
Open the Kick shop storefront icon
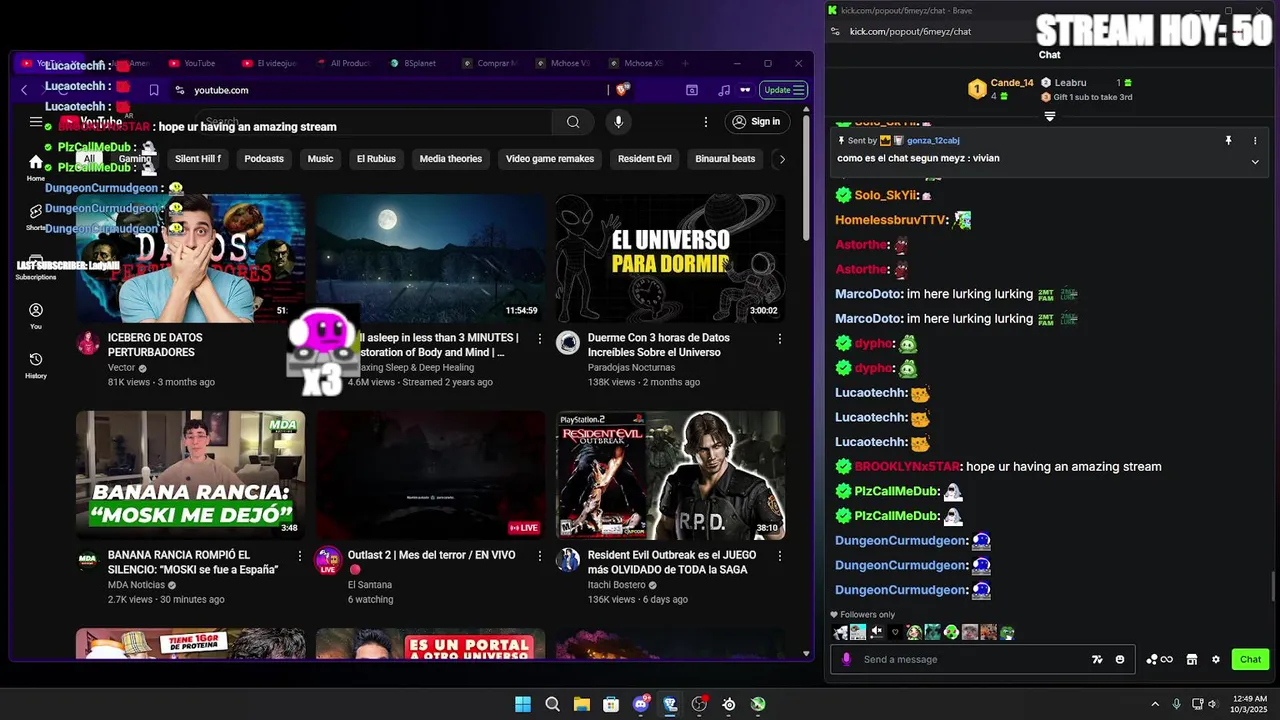click(x=1191, y=659)
